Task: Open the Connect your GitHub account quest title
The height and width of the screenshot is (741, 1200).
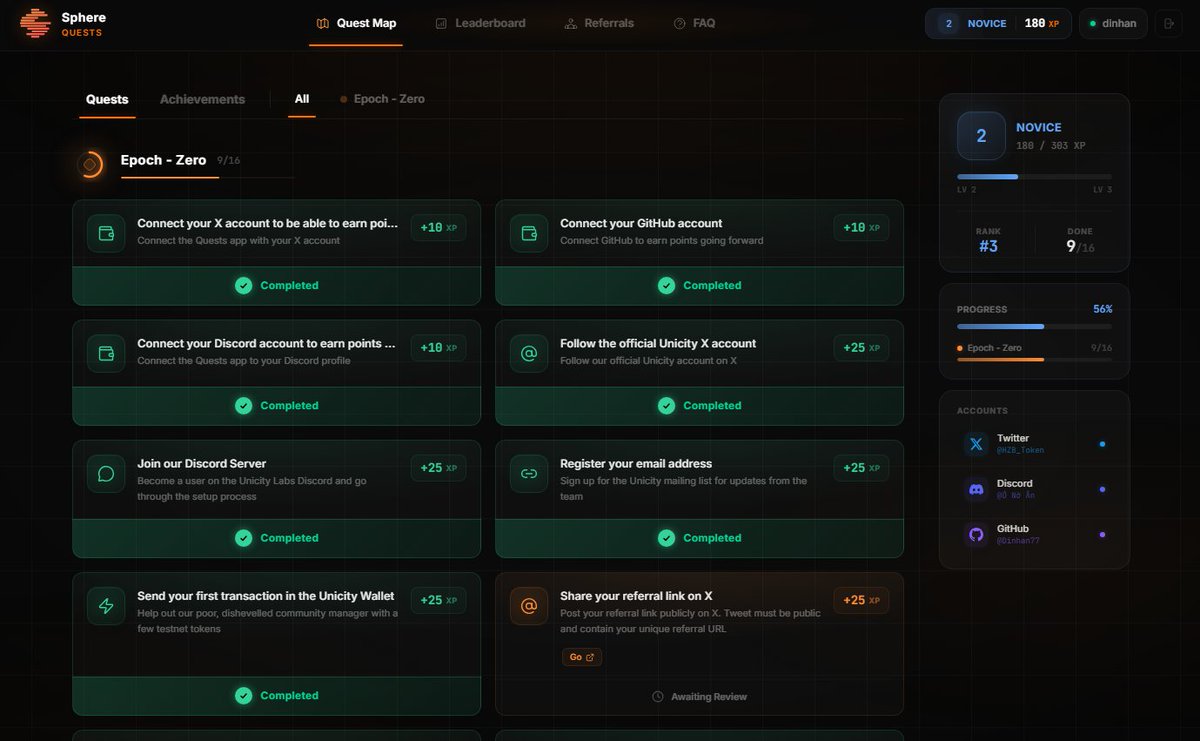Action: [641, 223]
